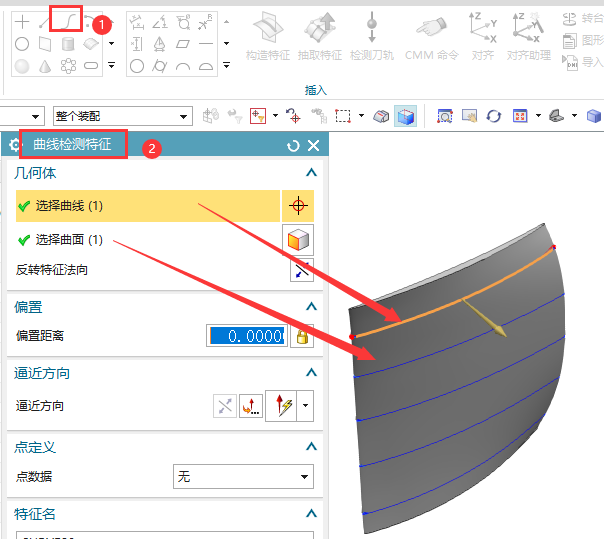Click the circle tolerance icon
The height and width of the screenshot is (539, 604).
(137, 66)
